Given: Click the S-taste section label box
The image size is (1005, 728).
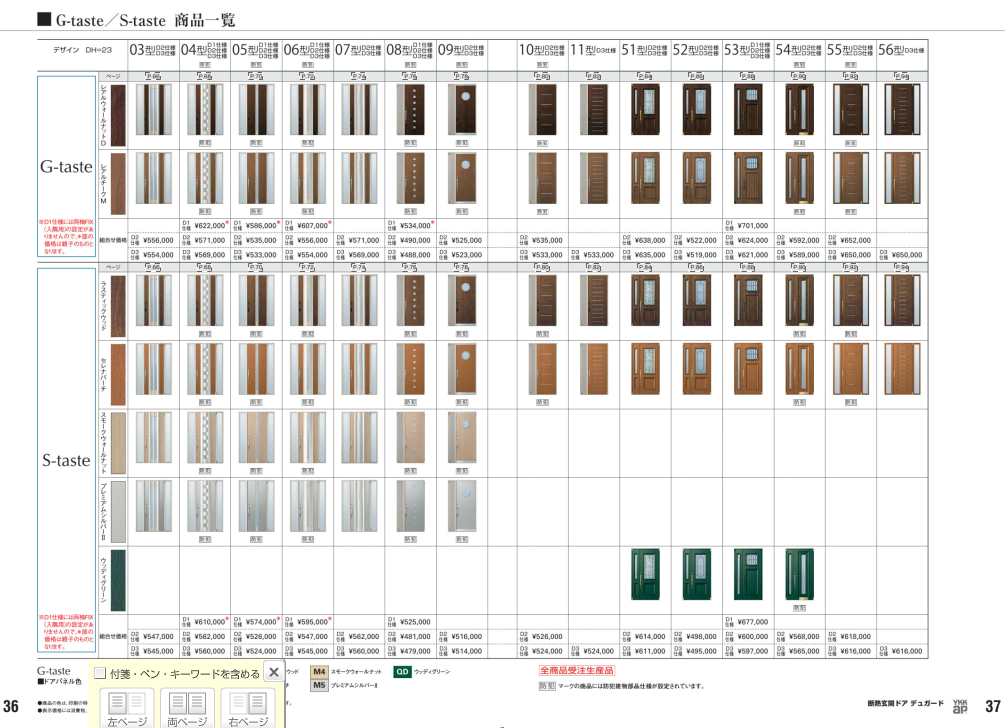Looking at the screenshot, I should (x=67, y=460).
